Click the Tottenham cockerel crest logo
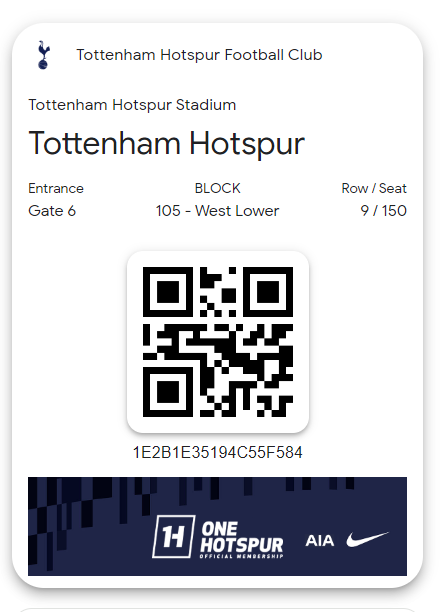This screenshot has width=440, height=612. 43,55
